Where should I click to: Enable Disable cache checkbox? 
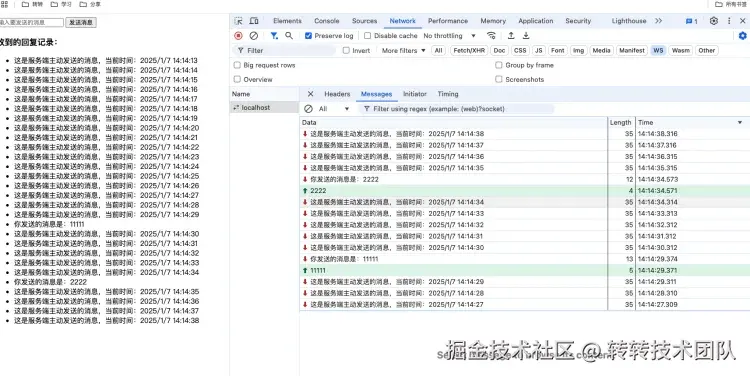[367, 36]
